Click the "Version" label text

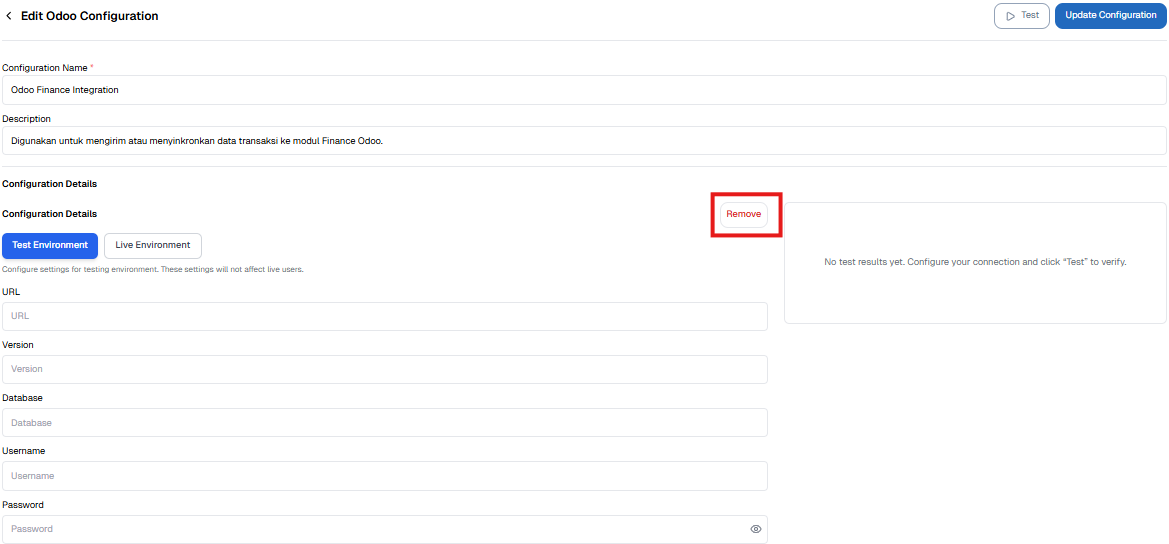tap(18, 345)
